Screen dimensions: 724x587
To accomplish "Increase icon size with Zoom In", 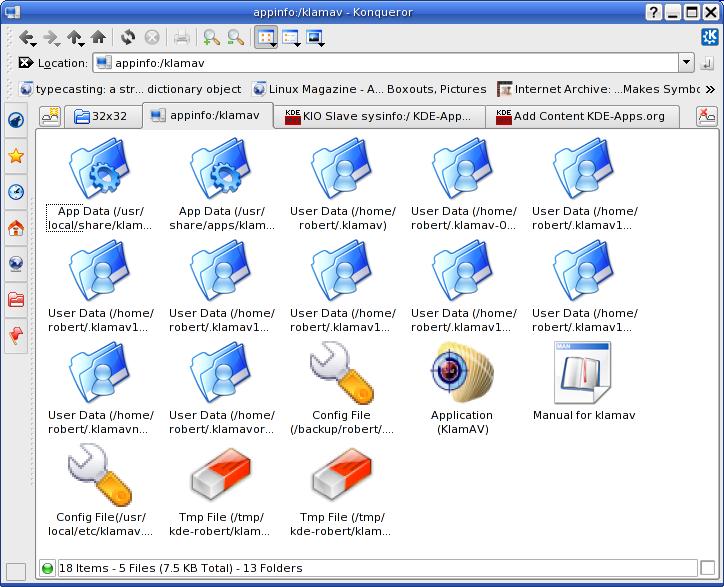I will tap(211, 37).
